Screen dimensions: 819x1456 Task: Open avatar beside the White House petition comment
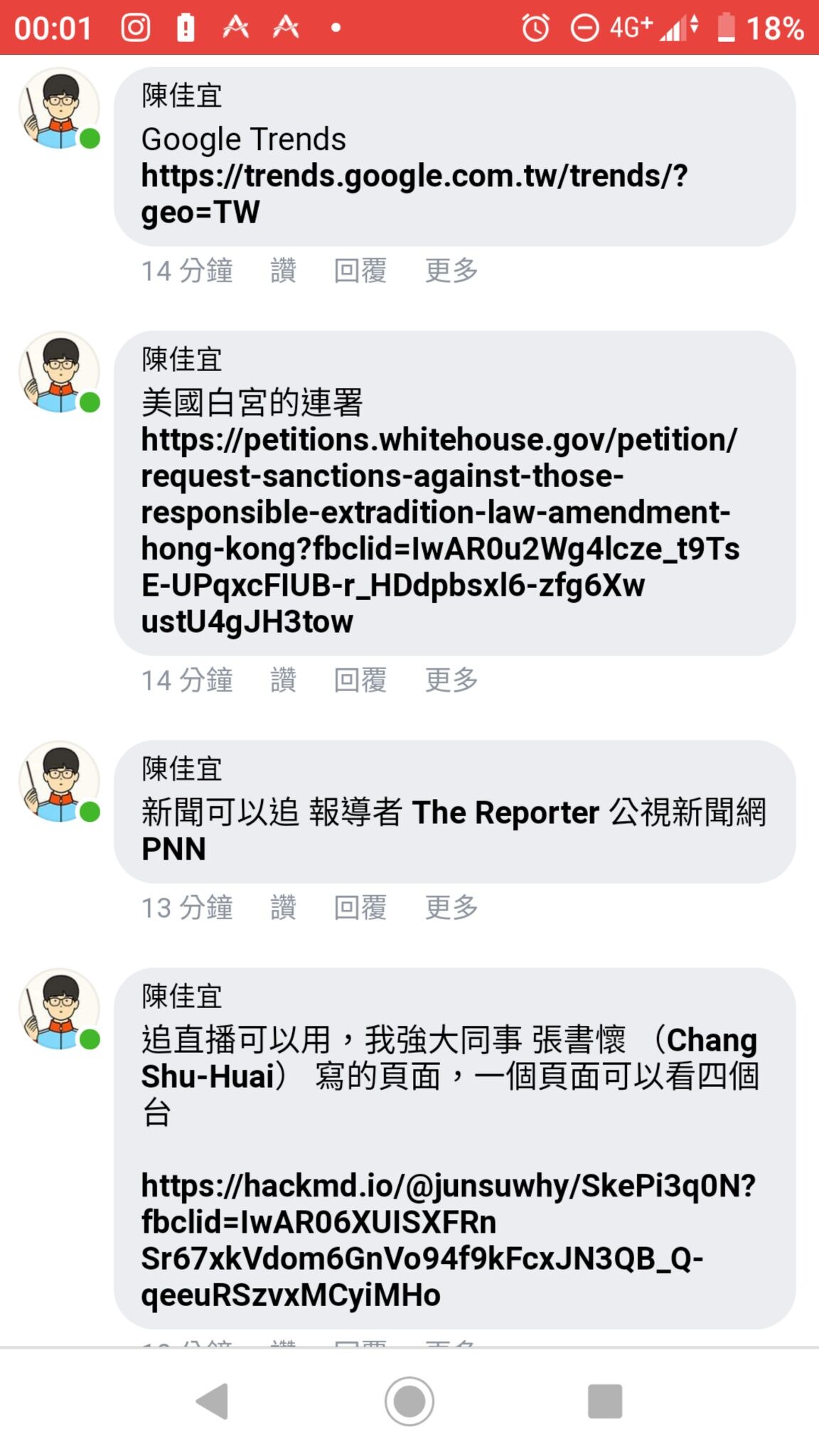(60, 372)
